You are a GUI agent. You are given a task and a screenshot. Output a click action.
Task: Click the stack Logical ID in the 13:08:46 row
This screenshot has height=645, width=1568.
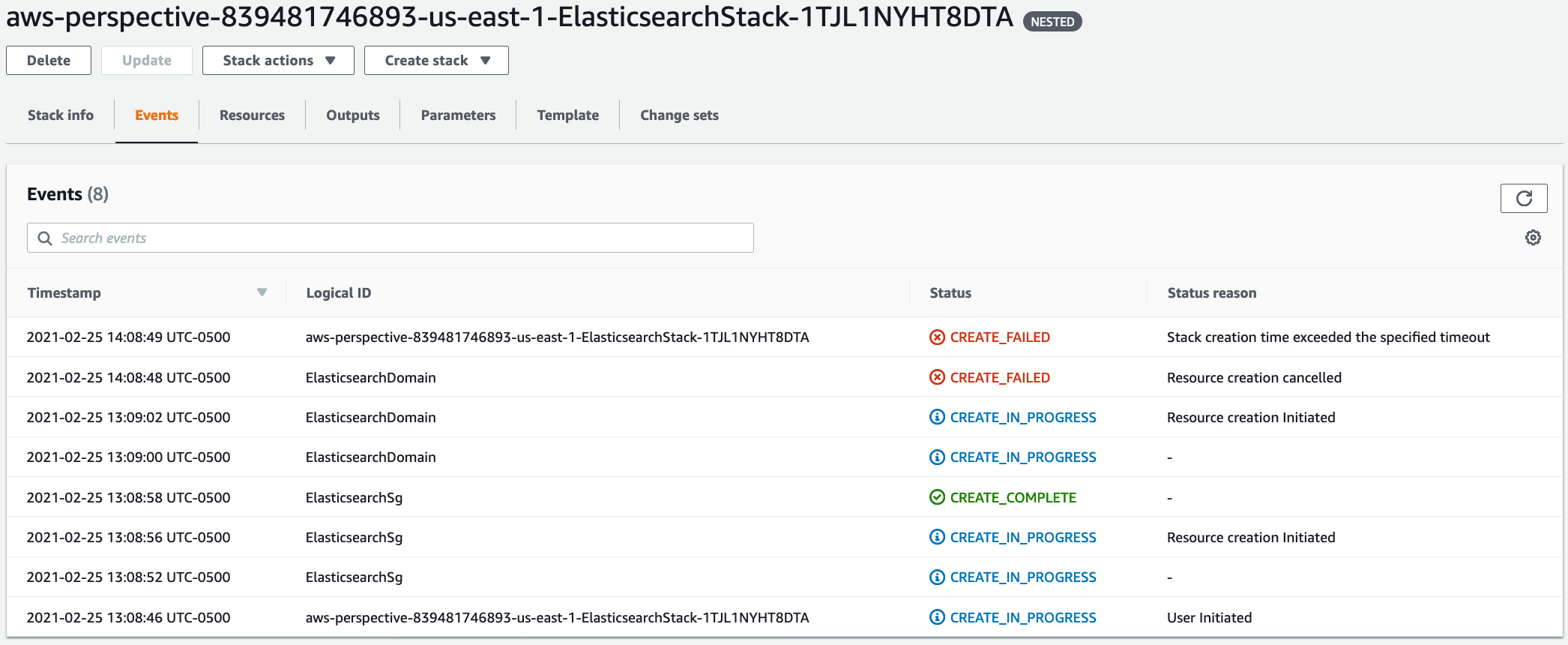[557, 617]
